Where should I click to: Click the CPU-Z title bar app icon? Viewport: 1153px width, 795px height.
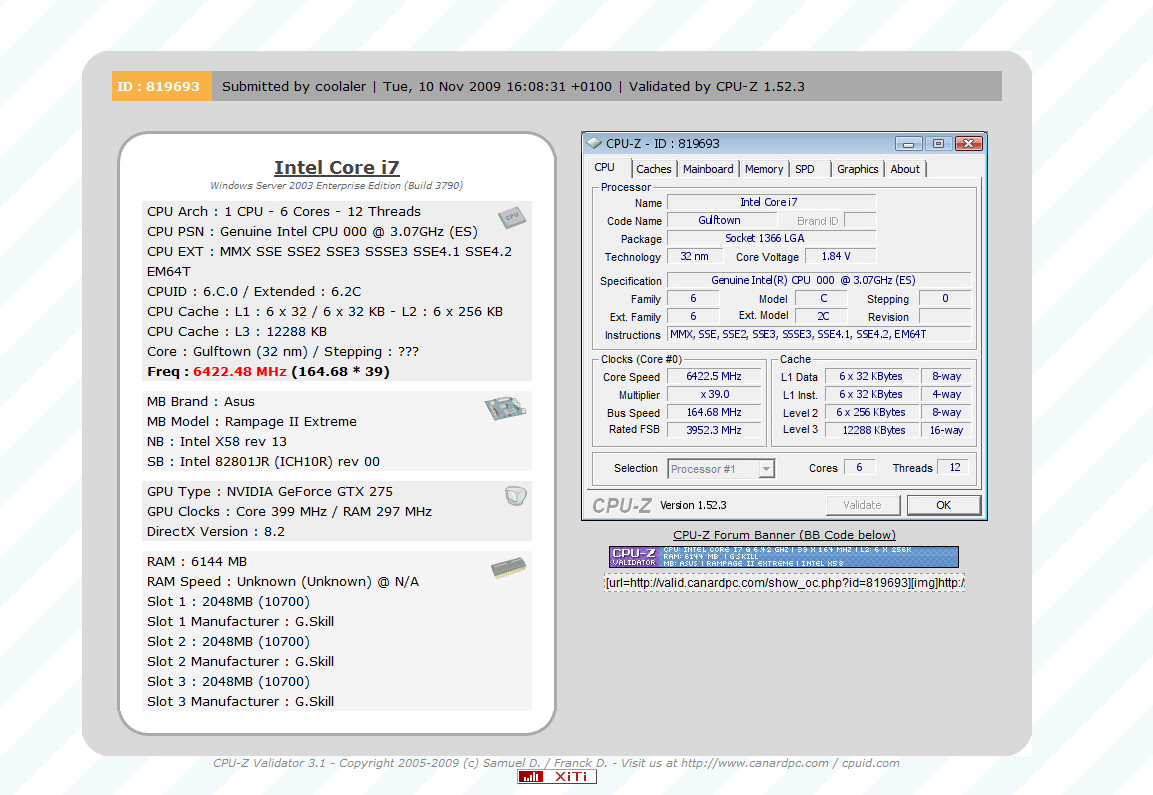595,143
